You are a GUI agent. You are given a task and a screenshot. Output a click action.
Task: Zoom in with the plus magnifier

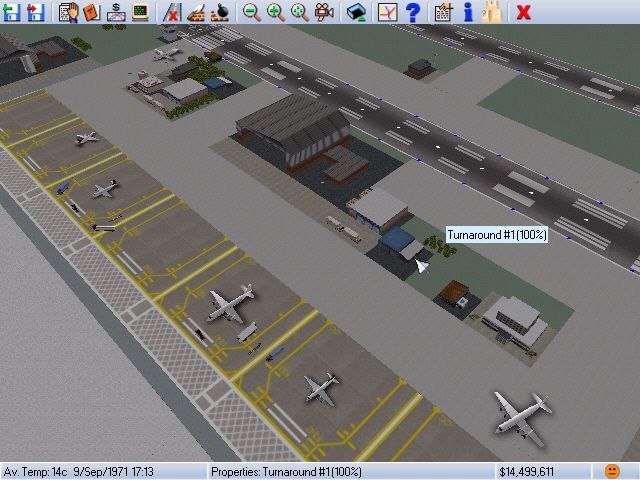[x=276, y=12]
